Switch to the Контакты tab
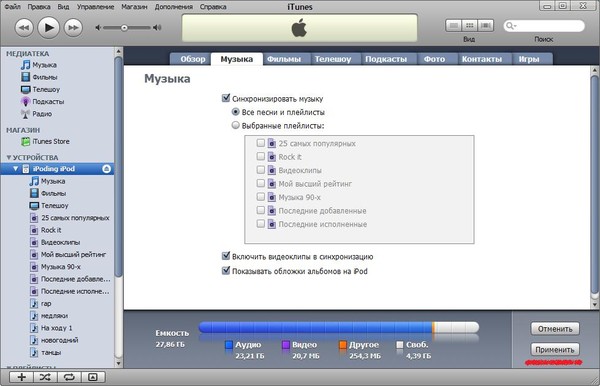The image size is (600, 386). 482,59
